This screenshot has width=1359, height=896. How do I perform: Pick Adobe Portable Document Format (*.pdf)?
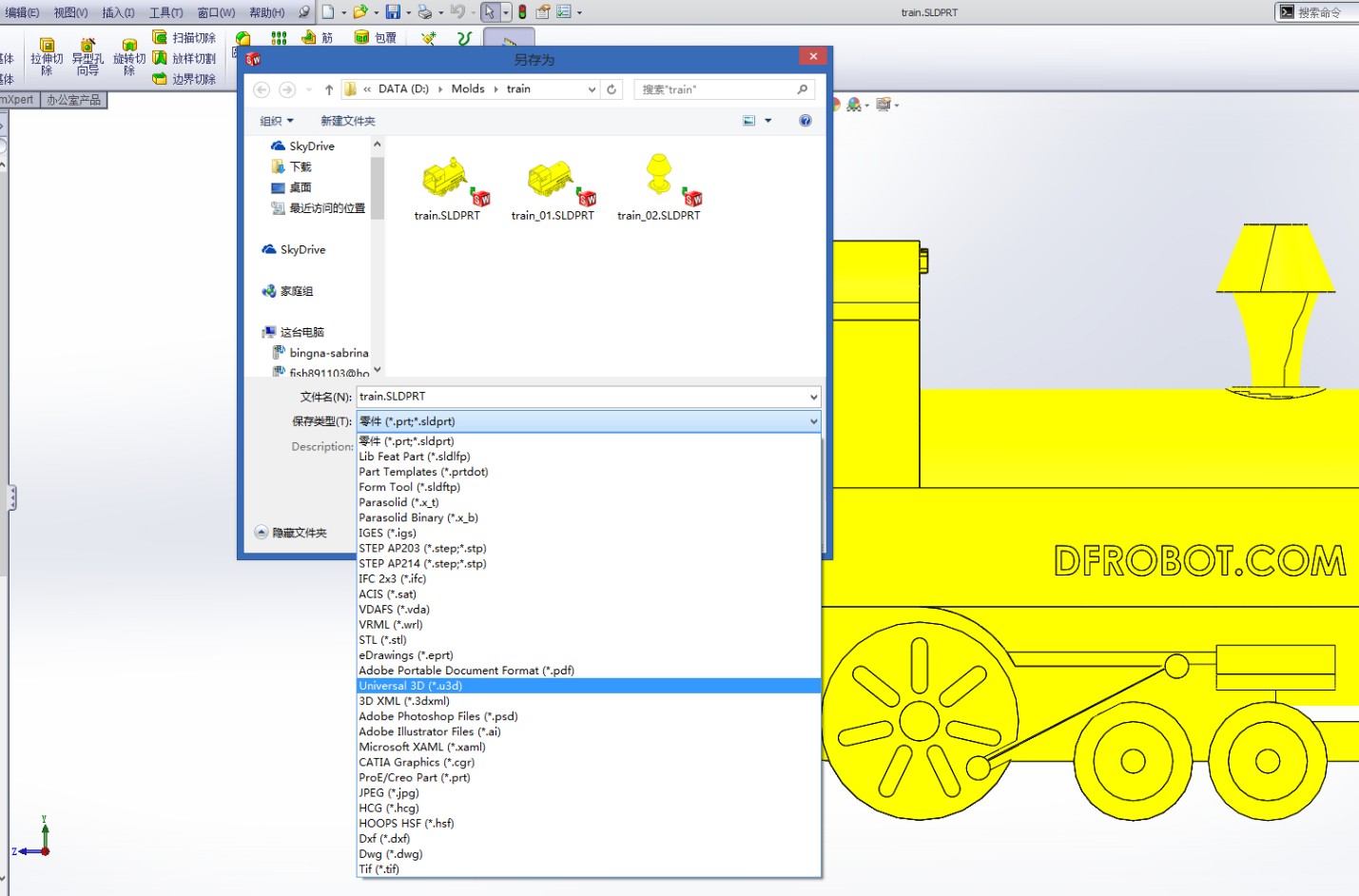589,671
